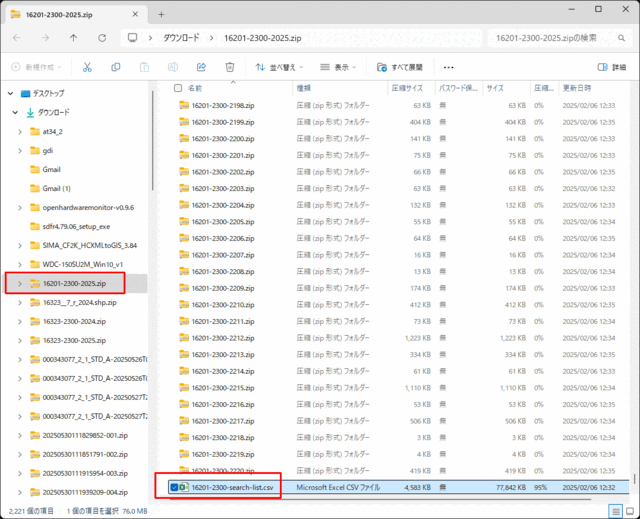Open the View (表示) dropdown
The width and height of the screenshot is (640, 519).
(x=342, y=67)
